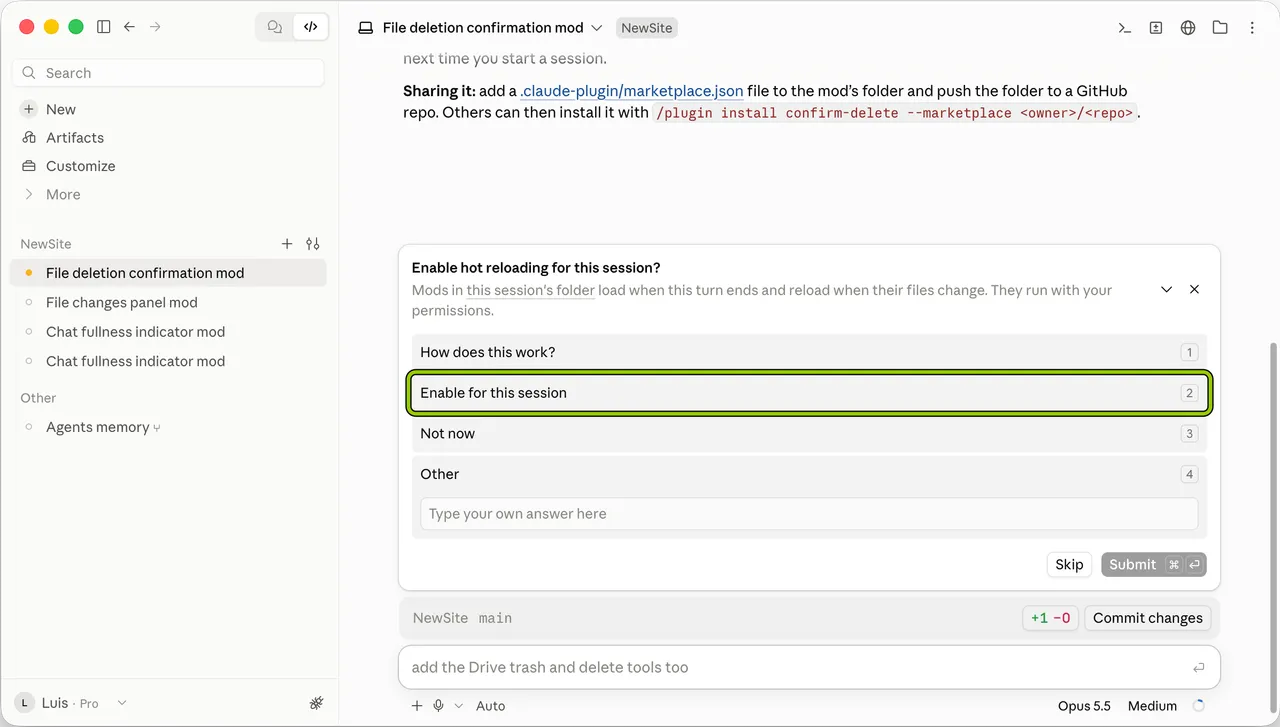Open the Luis account menu chevron
Screen dimensions: 1280x727
pos(122,703)
